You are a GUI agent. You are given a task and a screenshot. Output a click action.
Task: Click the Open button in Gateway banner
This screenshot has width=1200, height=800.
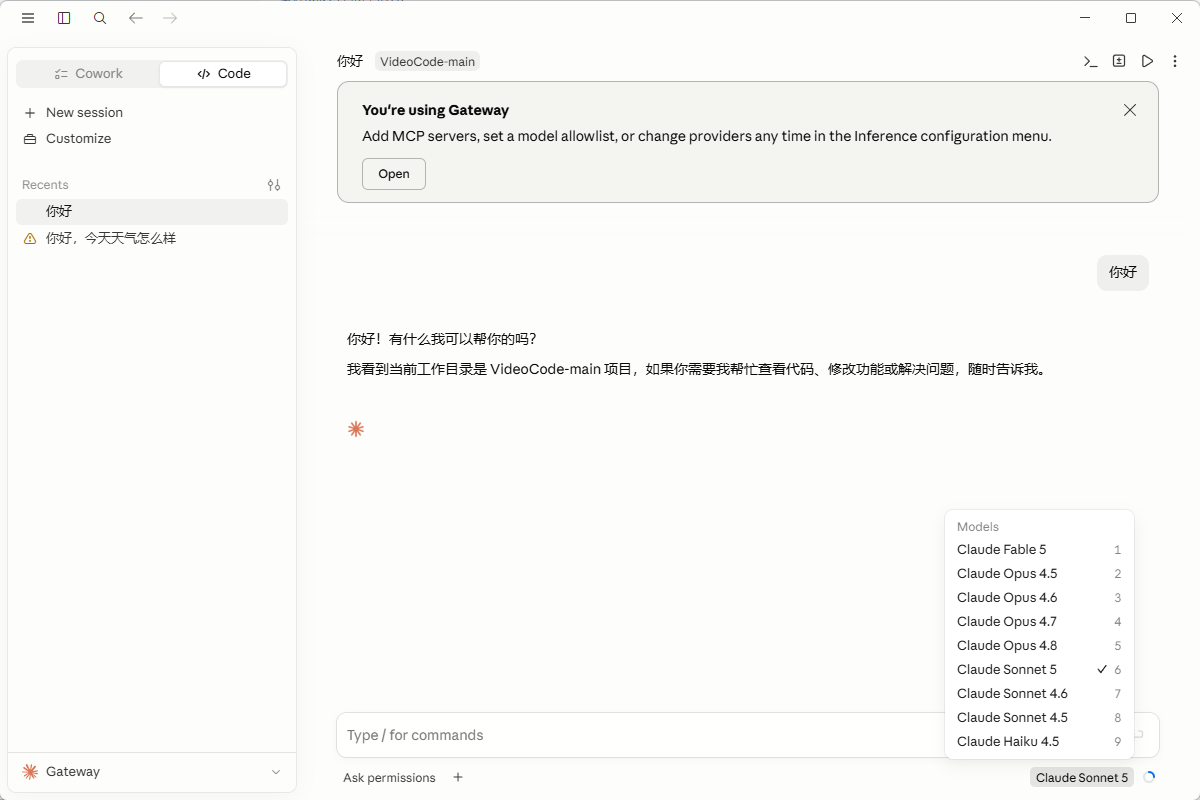tap(394, 174)
